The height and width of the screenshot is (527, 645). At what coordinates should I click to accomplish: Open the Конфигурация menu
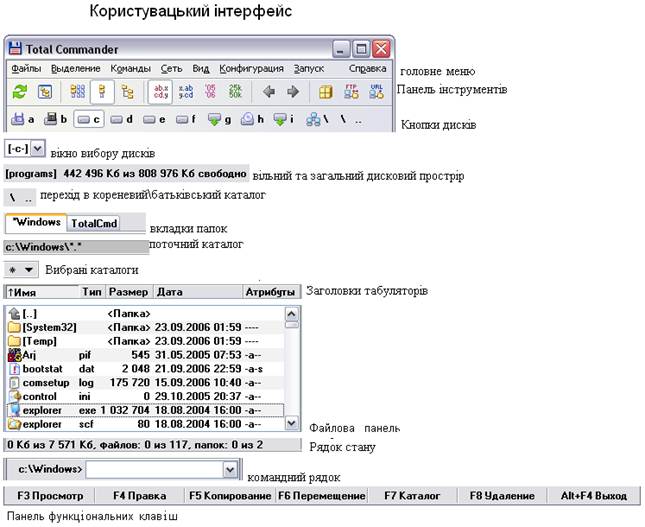[251, 68]
